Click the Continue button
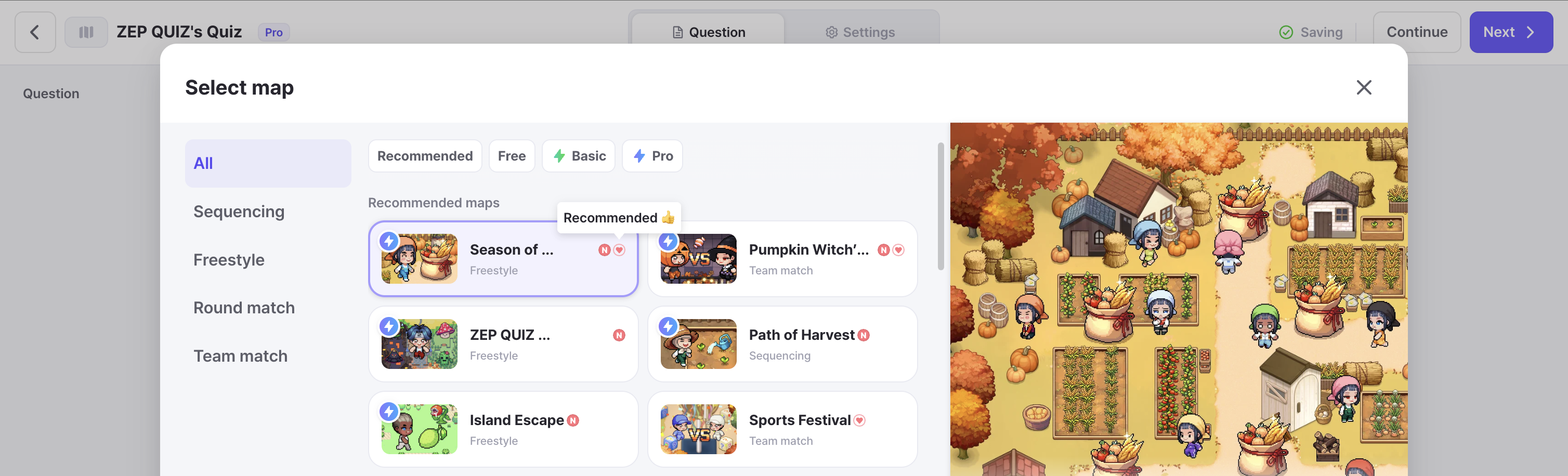Screen dimensions: 1568x476 click(x=1416, y=32)
